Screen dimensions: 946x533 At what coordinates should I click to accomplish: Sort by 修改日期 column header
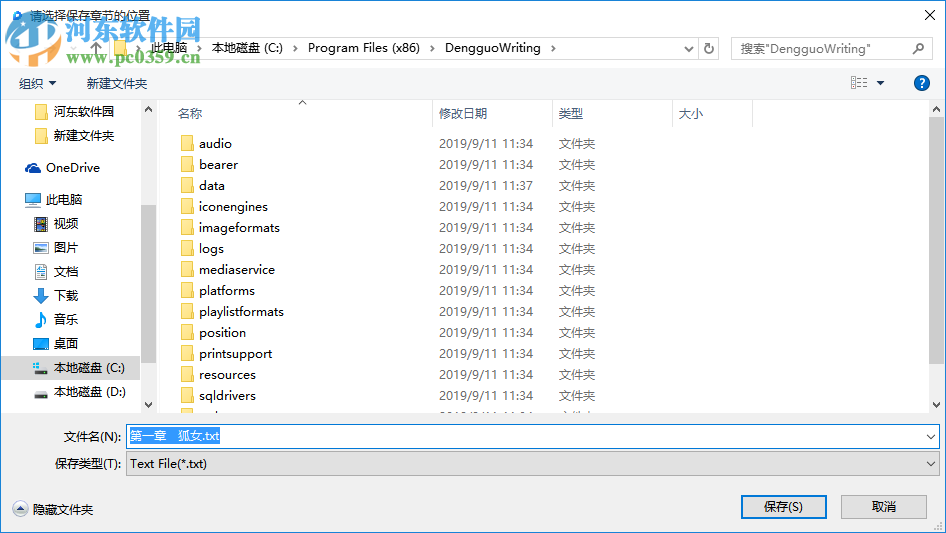(x=463, y=113)
